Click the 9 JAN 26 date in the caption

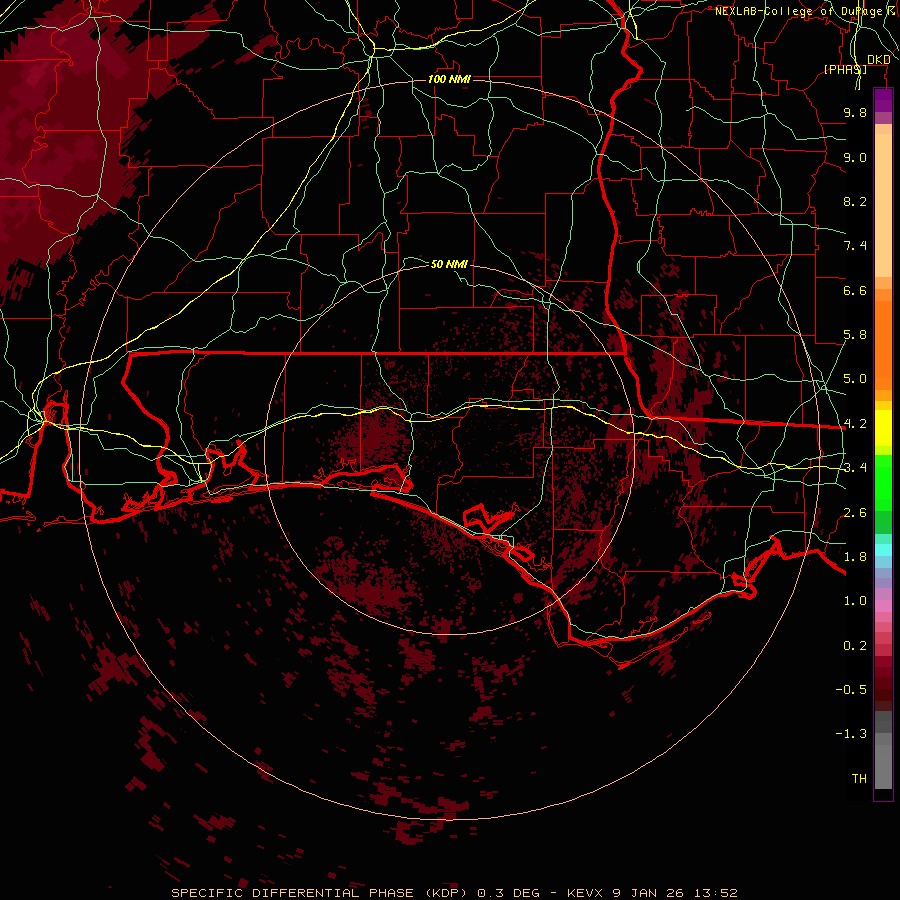[649, 893]
